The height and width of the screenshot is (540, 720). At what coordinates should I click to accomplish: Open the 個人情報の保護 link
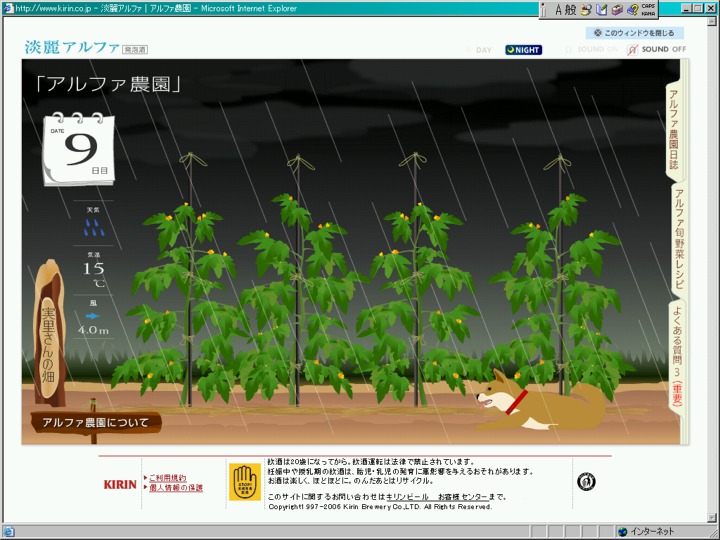click(176, 488)
